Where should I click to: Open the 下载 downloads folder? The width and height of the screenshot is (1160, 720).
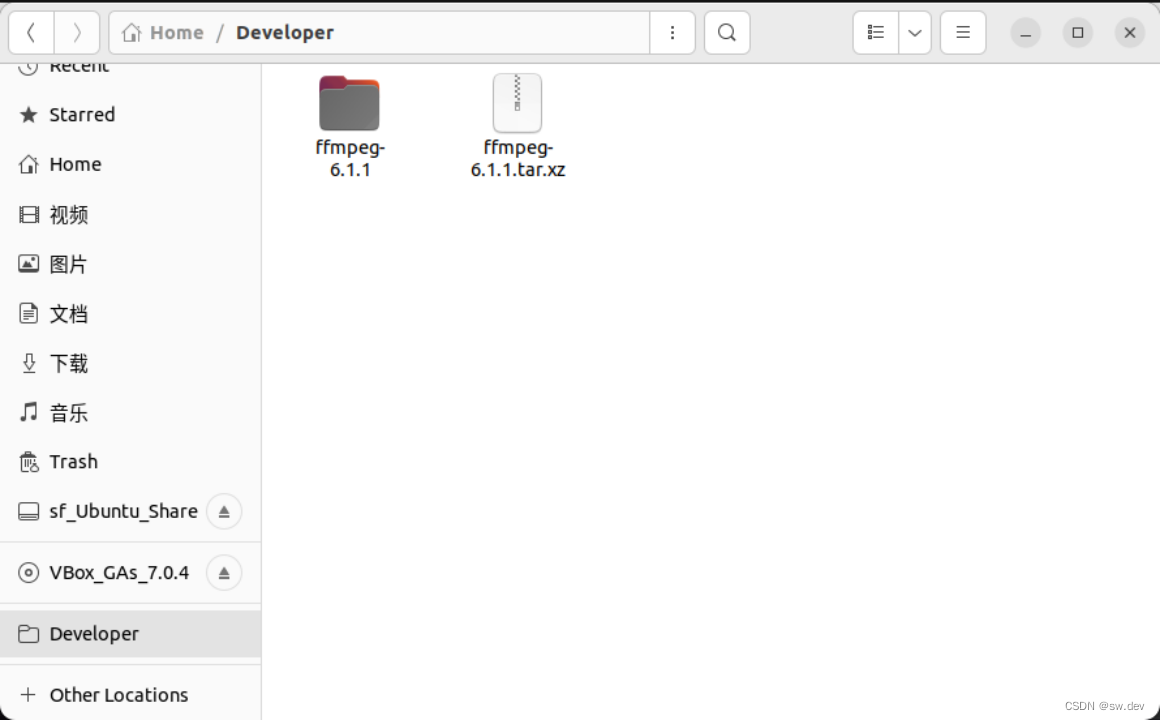point(130,363)
